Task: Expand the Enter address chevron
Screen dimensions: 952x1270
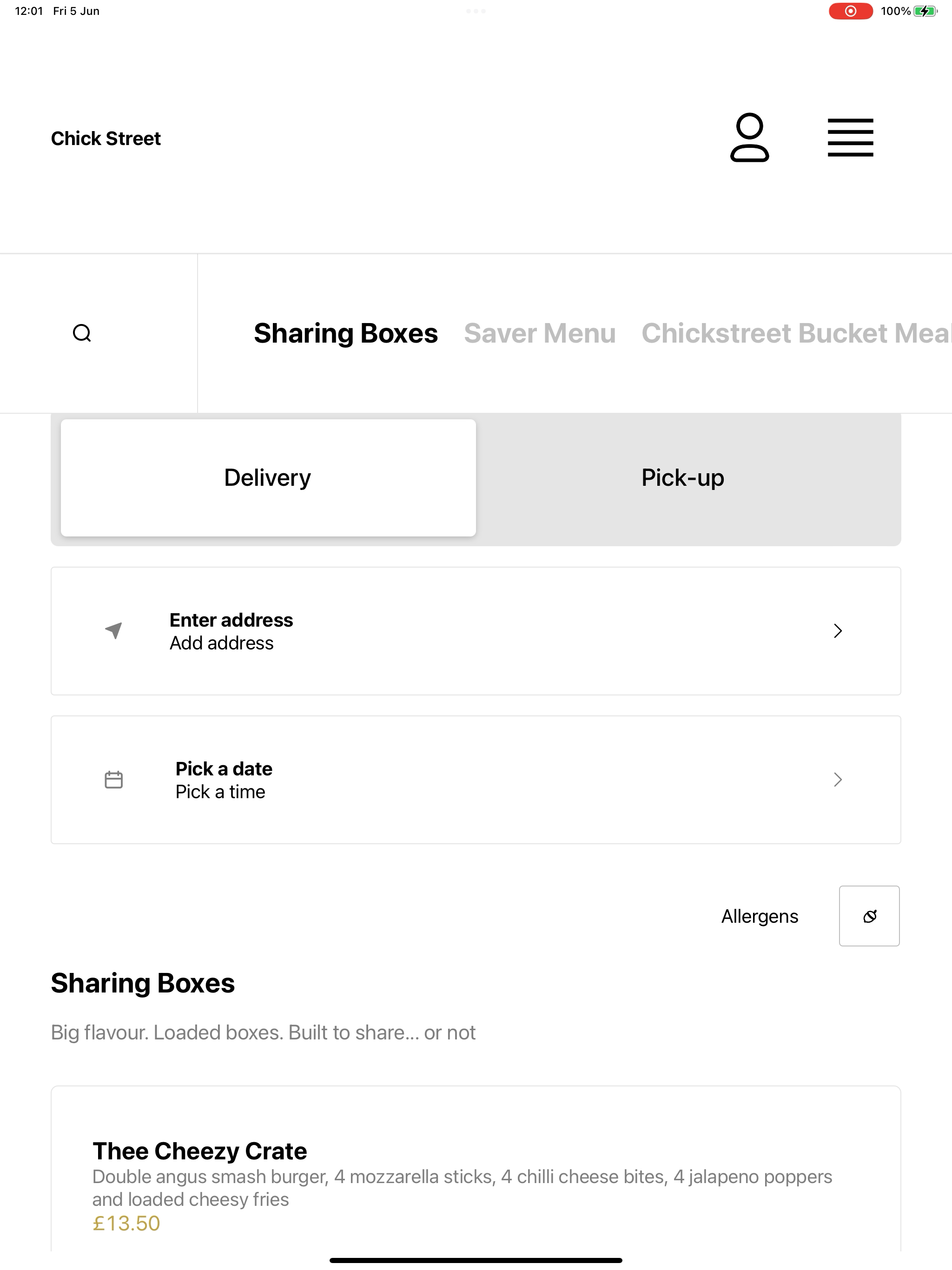Action: (x=838, y=631)
